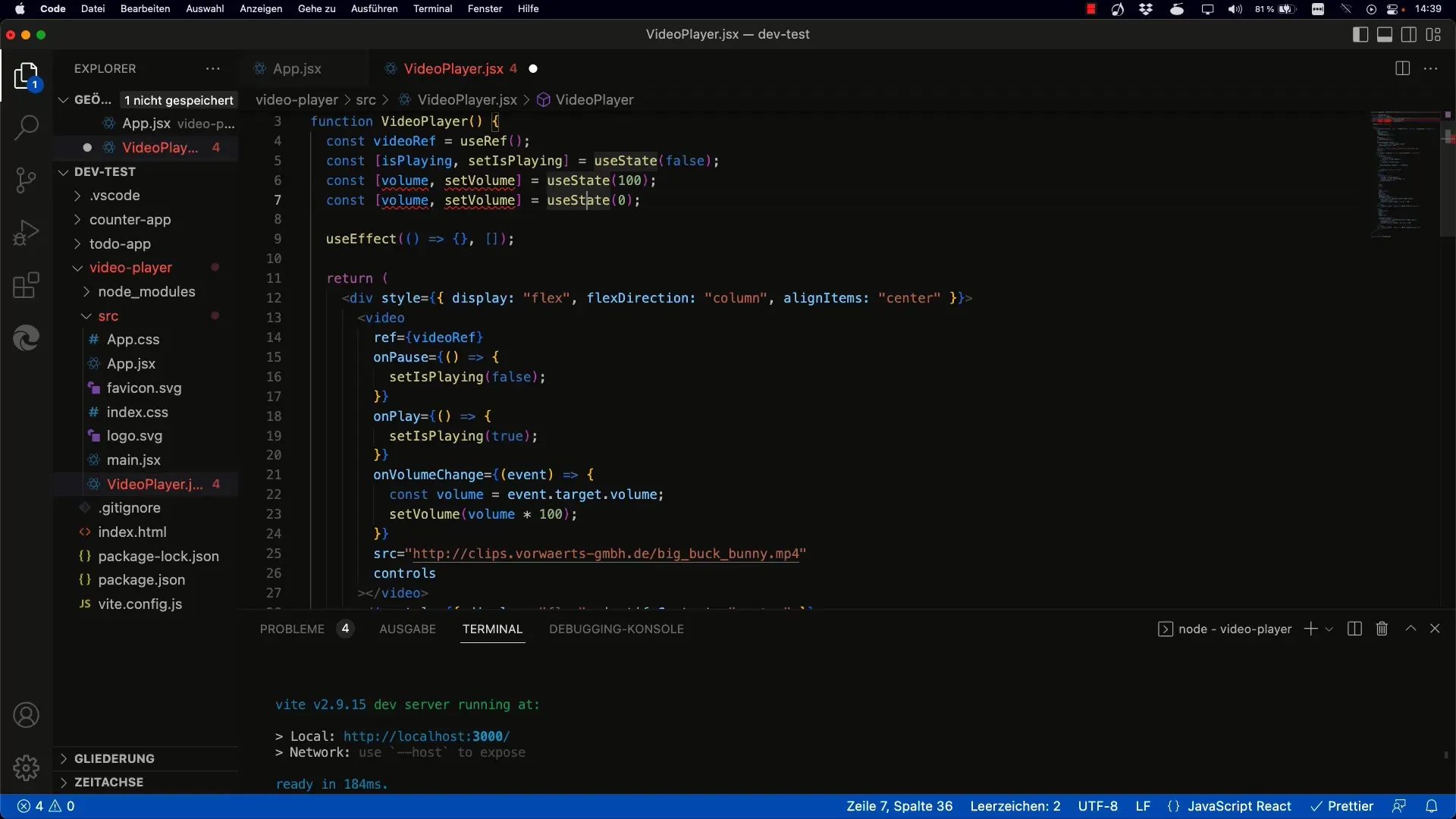The height and width of the screenshot is (819, 1456).
Task: Collapse the DEV-TEST folder section
Action: (105, 171)
